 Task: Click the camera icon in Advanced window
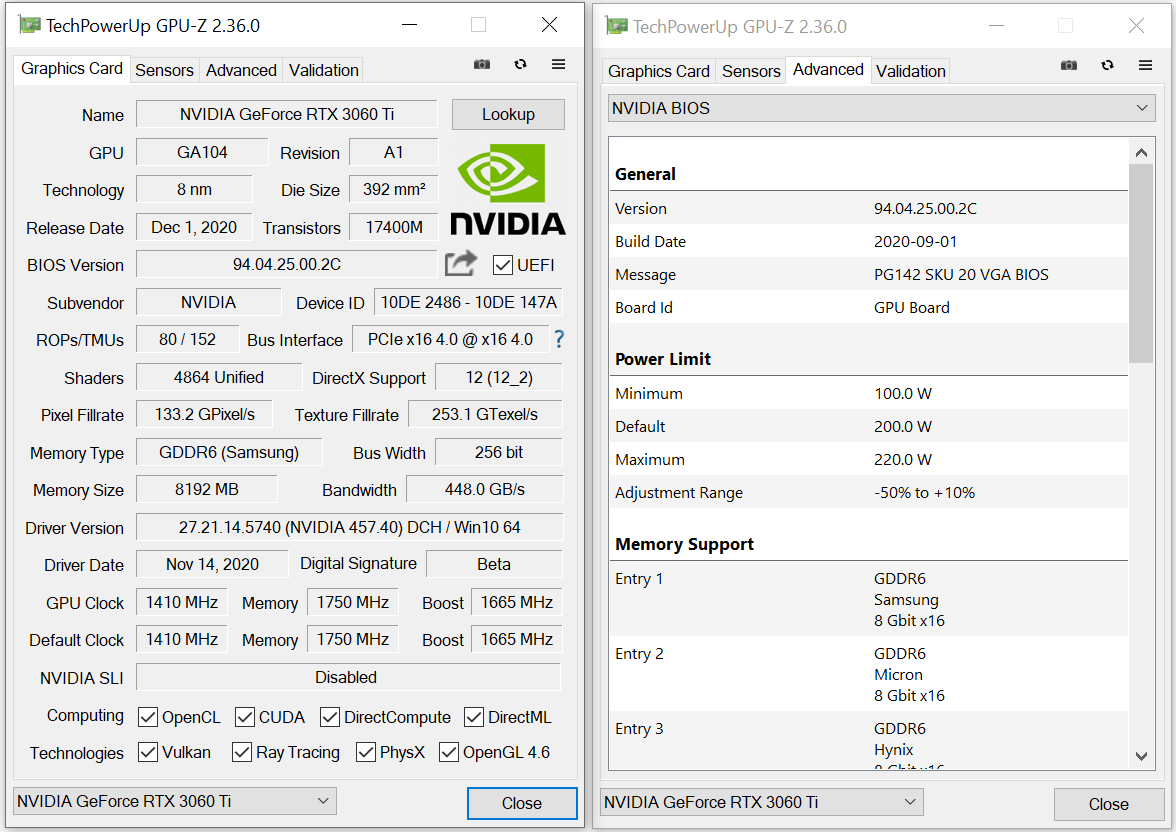(1069, 66)
